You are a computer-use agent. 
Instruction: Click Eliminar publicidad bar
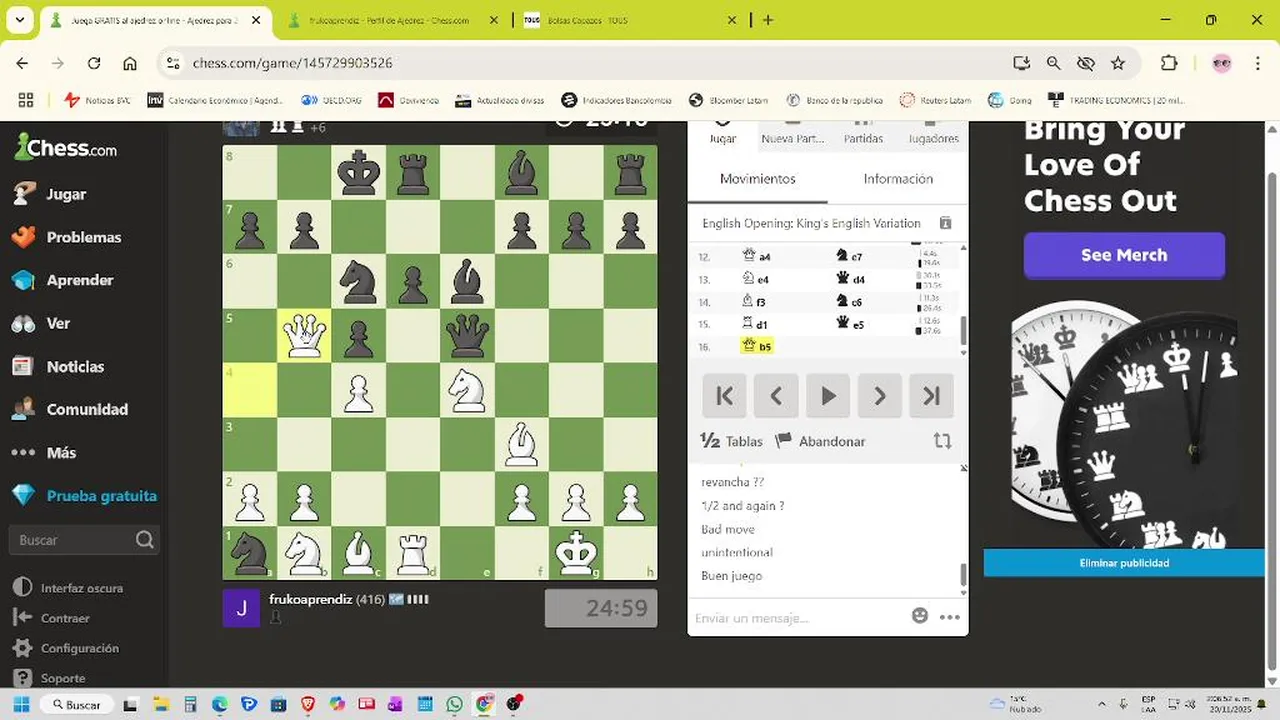(x=1124, y=563)
